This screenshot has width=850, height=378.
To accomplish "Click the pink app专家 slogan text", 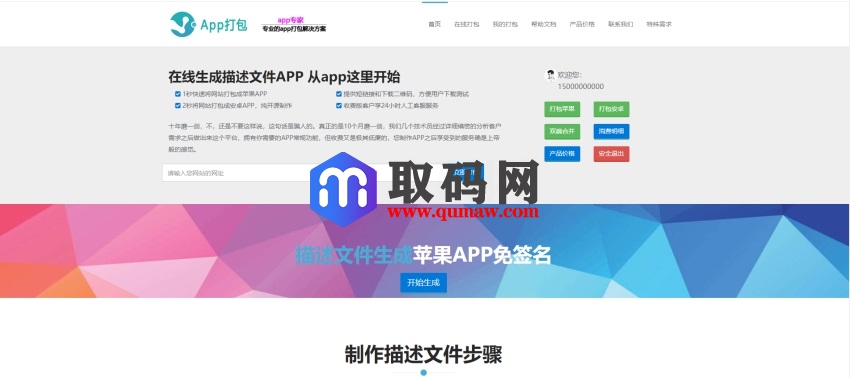I will point(291,20).
